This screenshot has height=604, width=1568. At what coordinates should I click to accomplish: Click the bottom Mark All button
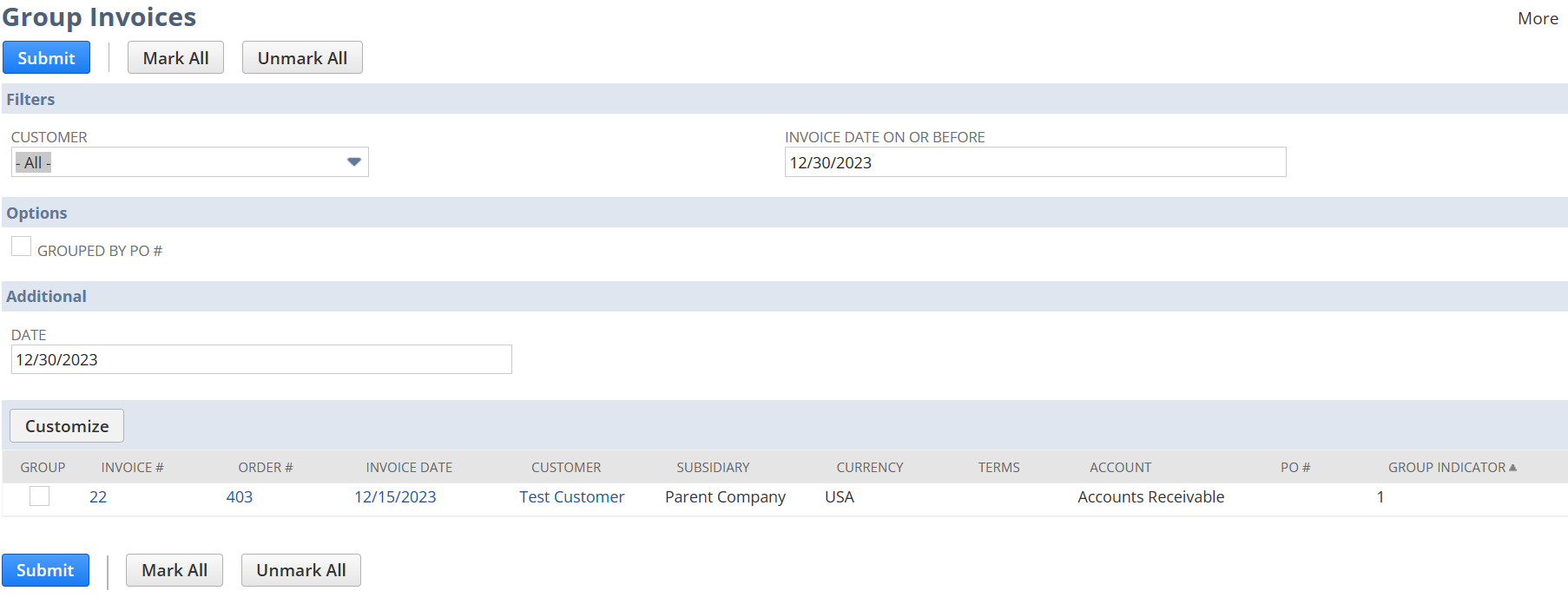click(175, 570)
